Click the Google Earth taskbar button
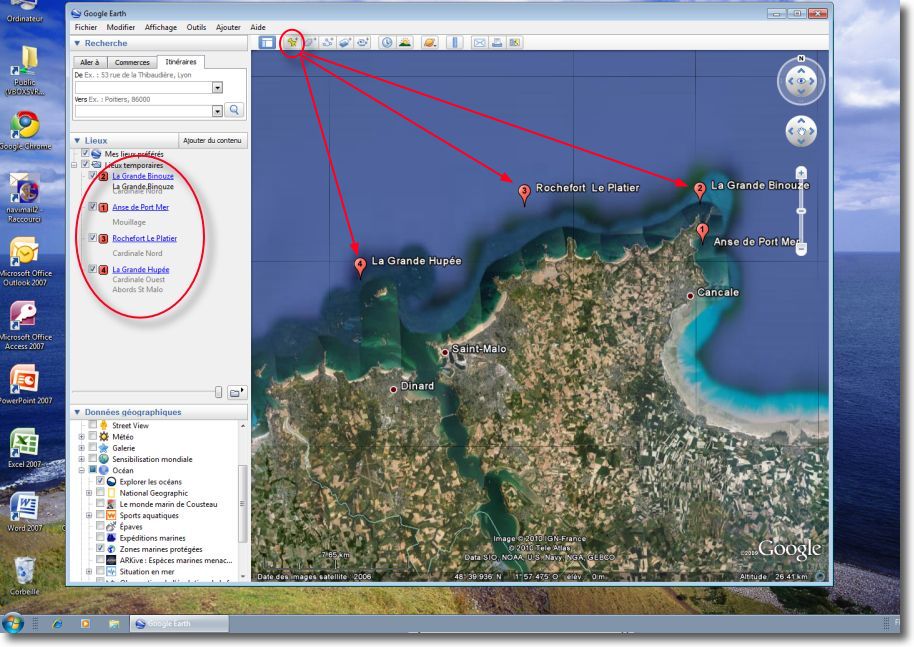The height and width of the screenshot is (647, 914). 178,624
